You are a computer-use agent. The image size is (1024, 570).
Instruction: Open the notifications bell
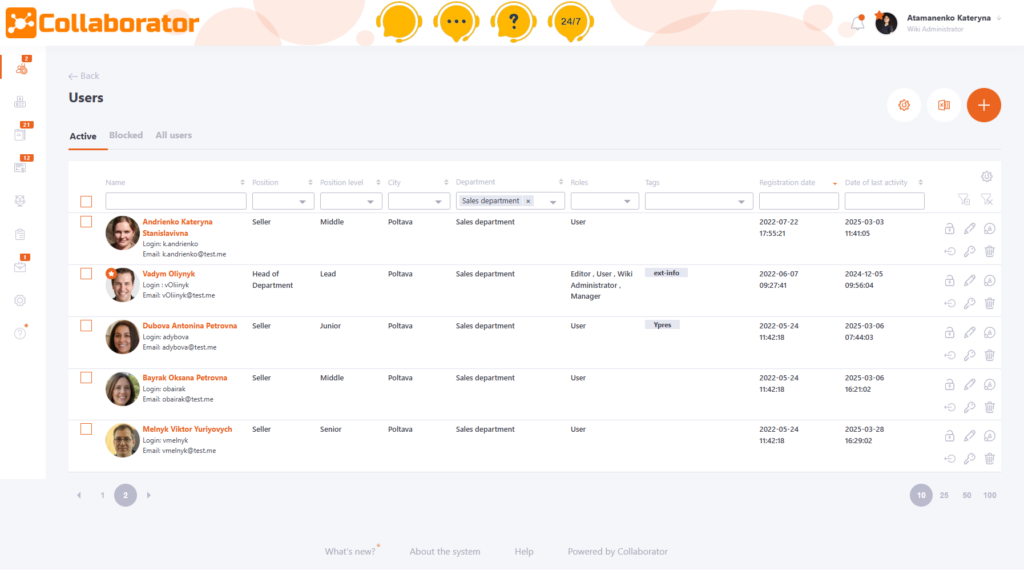pos(857,23)
